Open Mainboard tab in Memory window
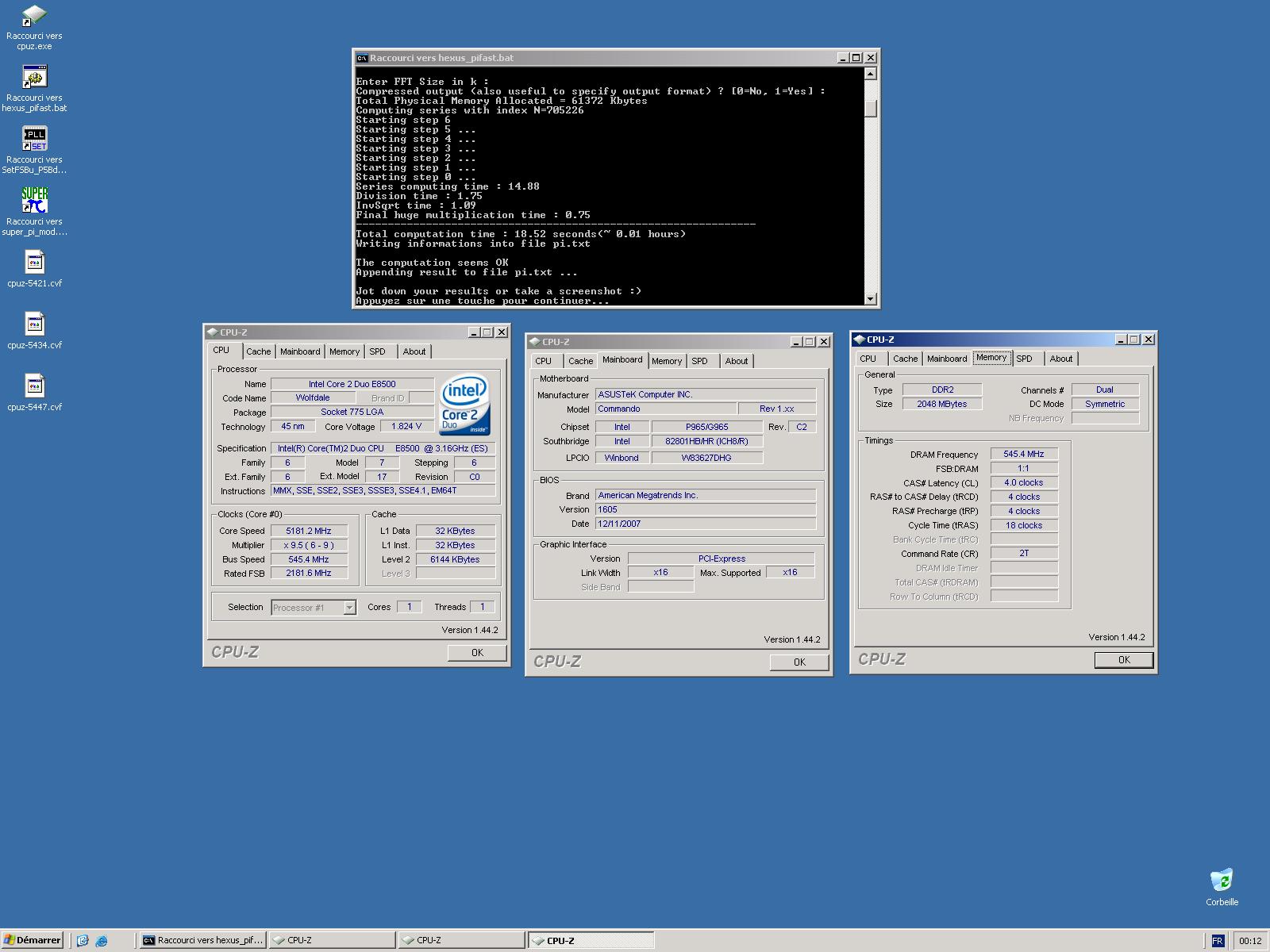The height and width of the screenshot is (952, 1270). coord(947,359)
